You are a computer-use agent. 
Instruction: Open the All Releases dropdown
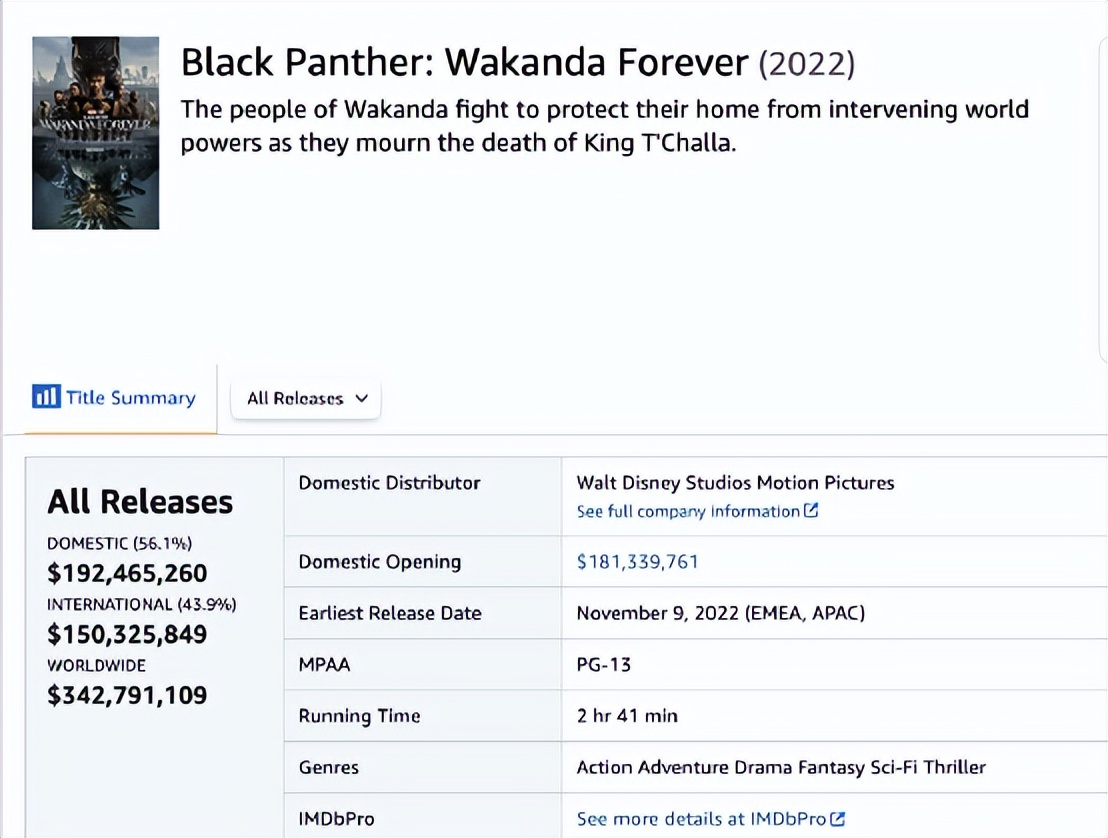coord(306,398)
